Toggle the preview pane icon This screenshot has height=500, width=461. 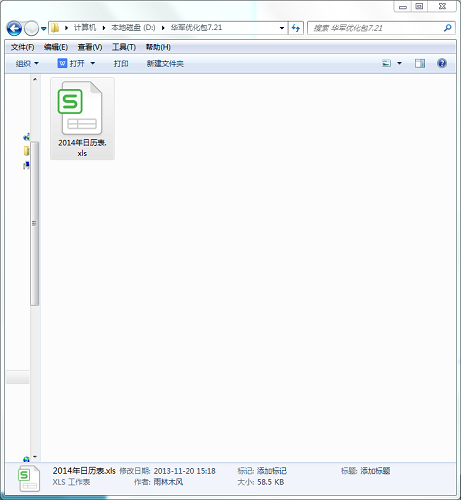pos(420,63)
